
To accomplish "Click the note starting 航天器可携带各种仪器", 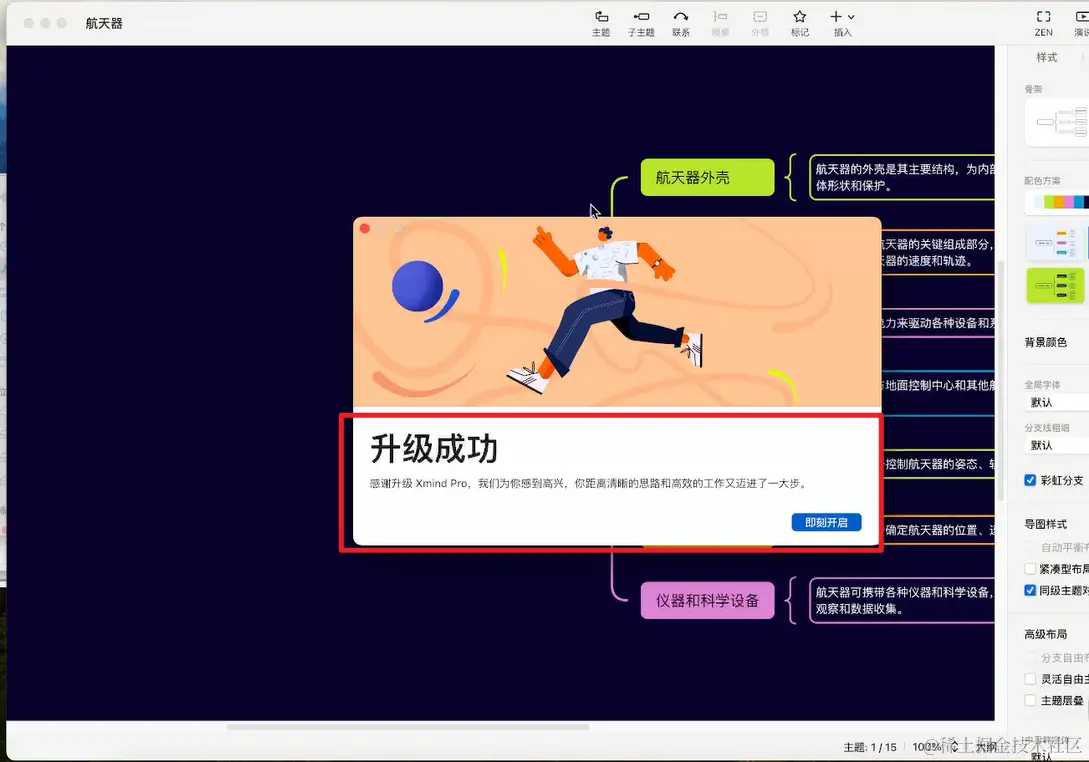I will coord(901,600).
